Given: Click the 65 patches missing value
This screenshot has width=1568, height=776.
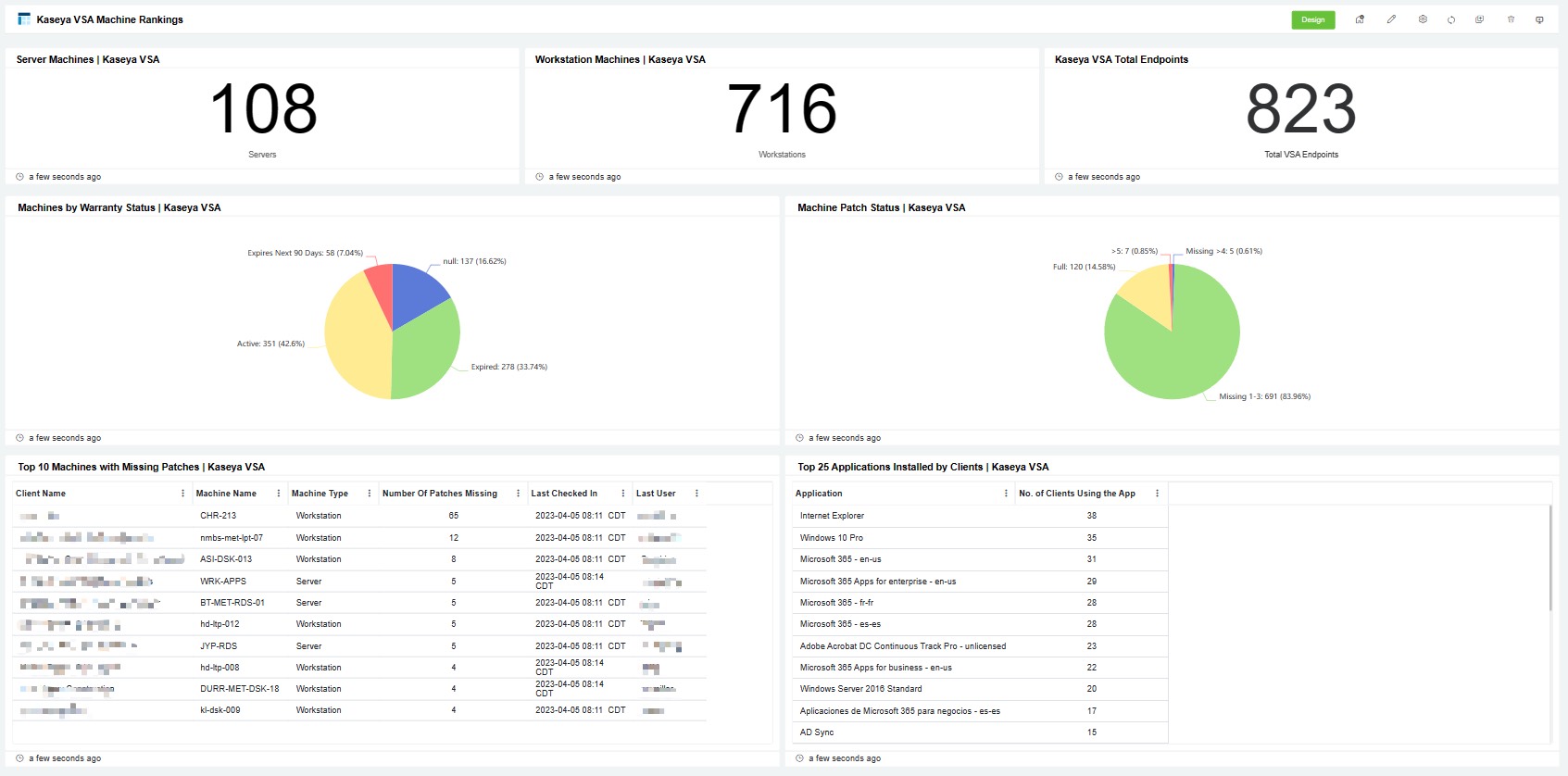Looking at the screenshot, I should pyautogui.click(x=454, y=516).
